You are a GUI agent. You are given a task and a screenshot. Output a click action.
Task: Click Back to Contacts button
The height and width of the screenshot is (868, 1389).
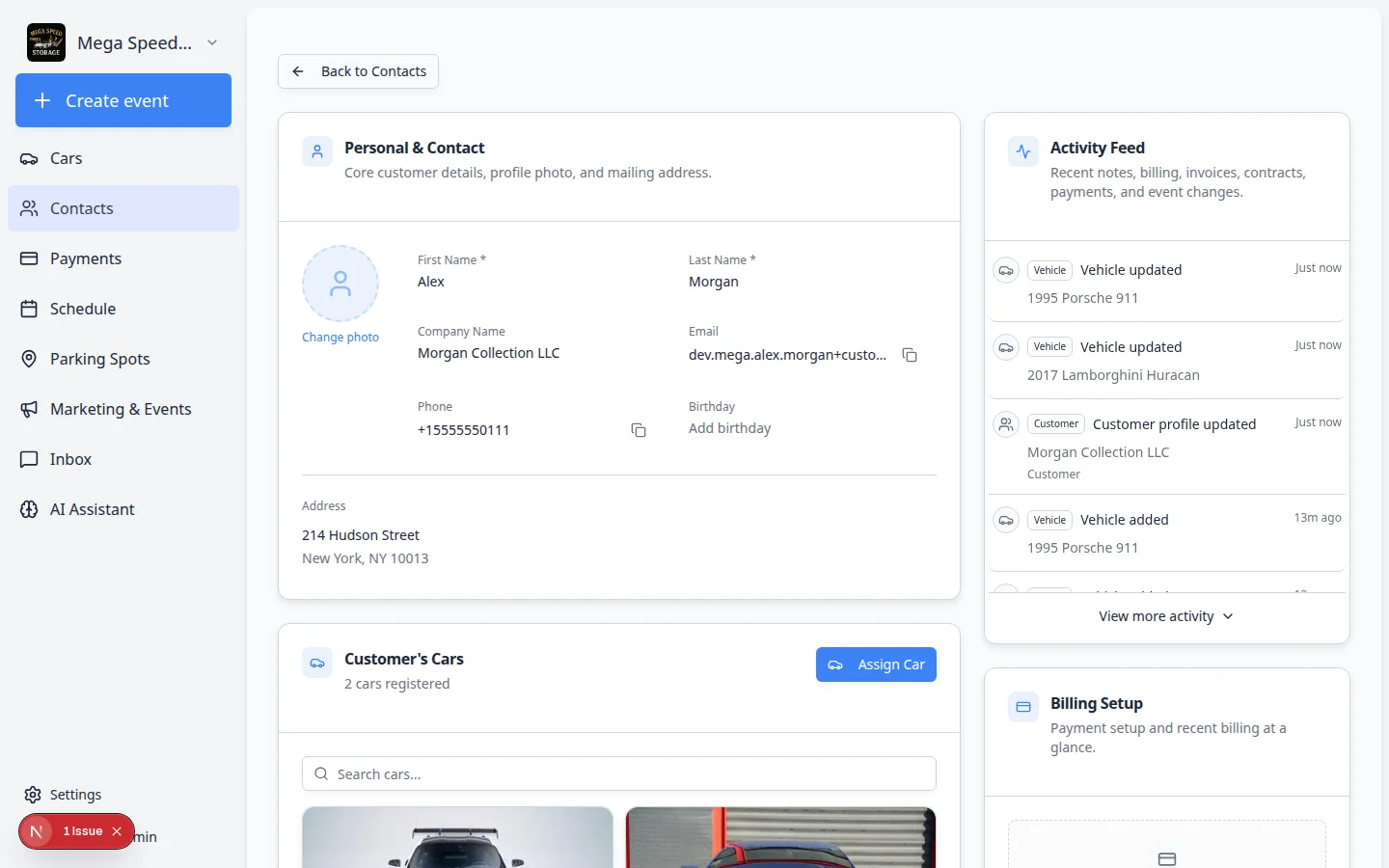pos(358,71)
